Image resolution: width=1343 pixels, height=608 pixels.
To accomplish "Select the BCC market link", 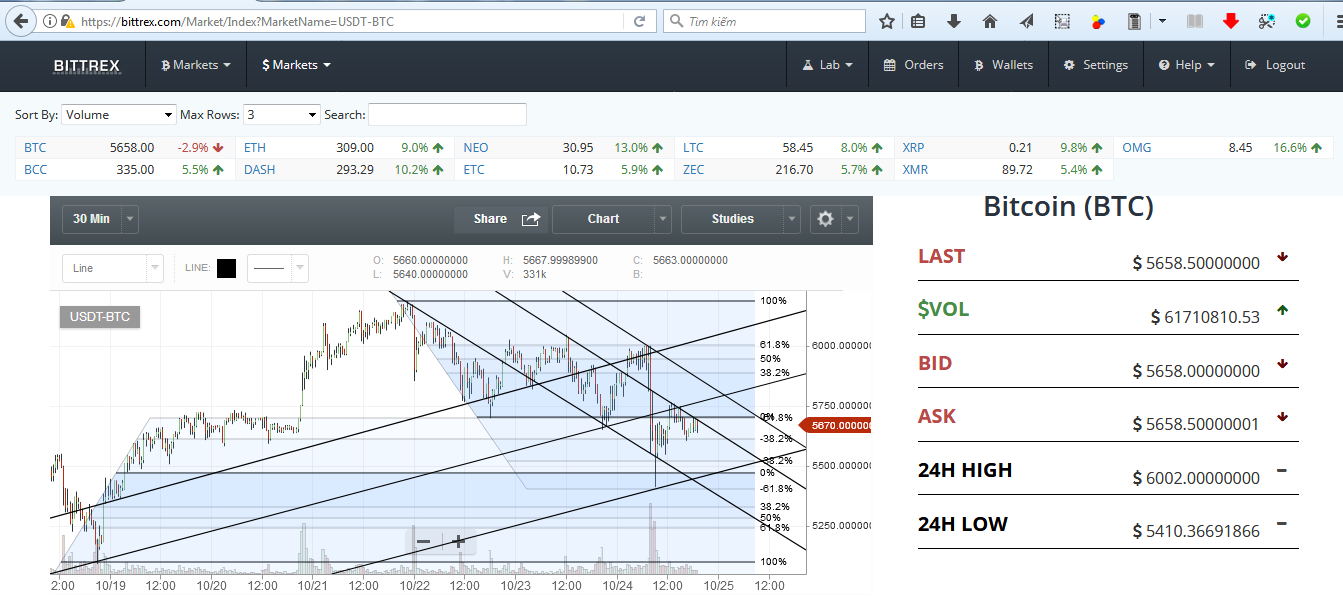I will pyautogui.click(x=35, y=169).
